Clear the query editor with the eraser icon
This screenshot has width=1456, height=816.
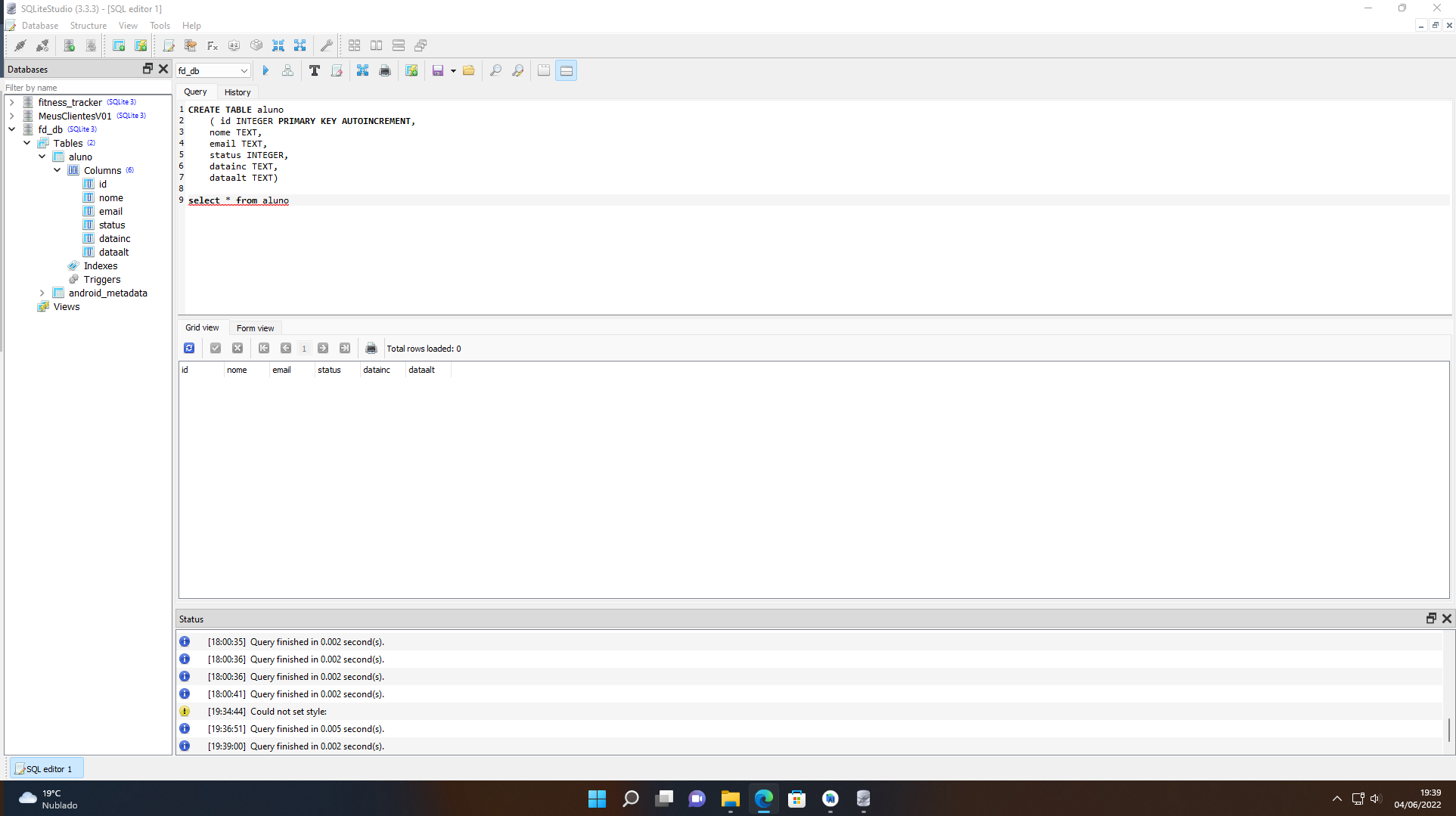click(337, 70)
